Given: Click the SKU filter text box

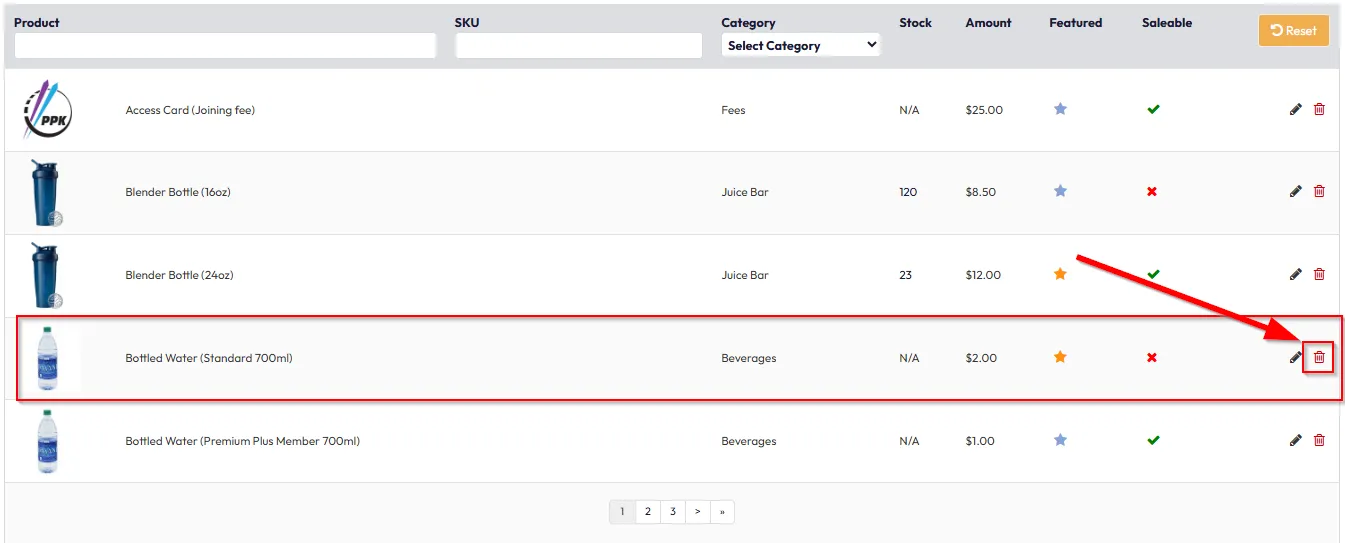Looking at the screenshot, I should click(x=579, y=46).
